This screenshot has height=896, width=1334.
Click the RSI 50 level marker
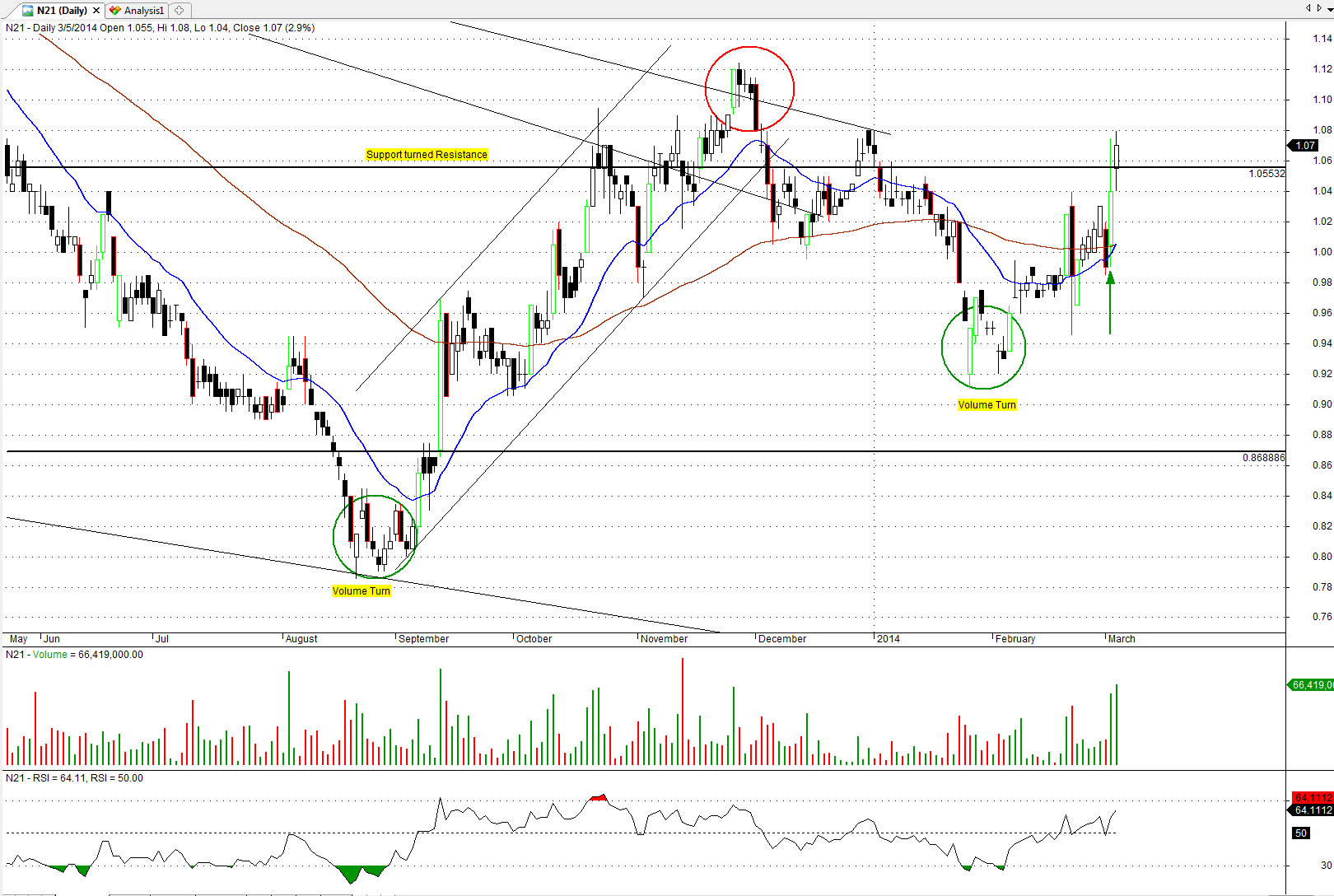point(1301,833)
